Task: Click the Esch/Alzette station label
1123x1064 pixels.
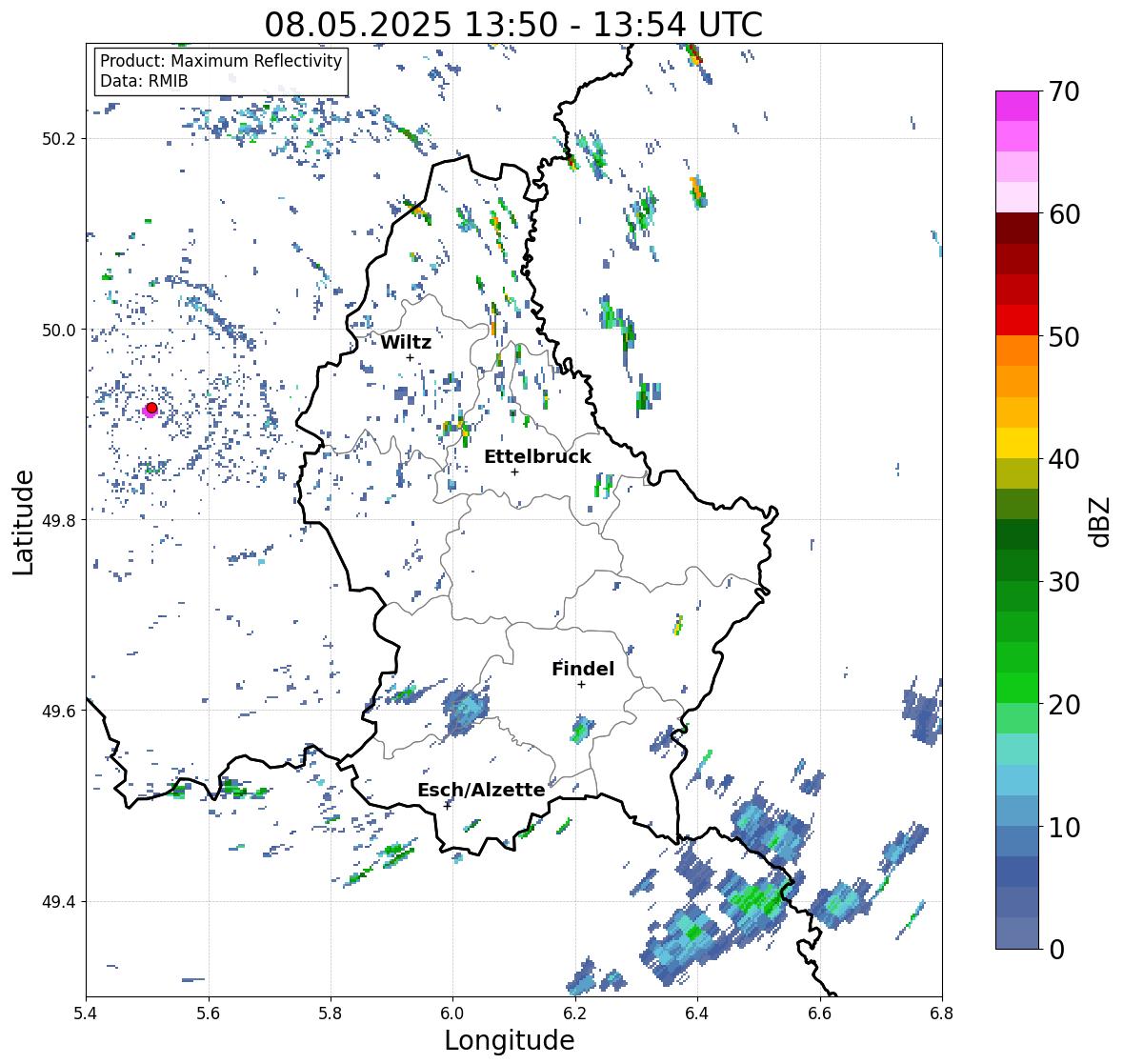Action: (x=481, y=790)
